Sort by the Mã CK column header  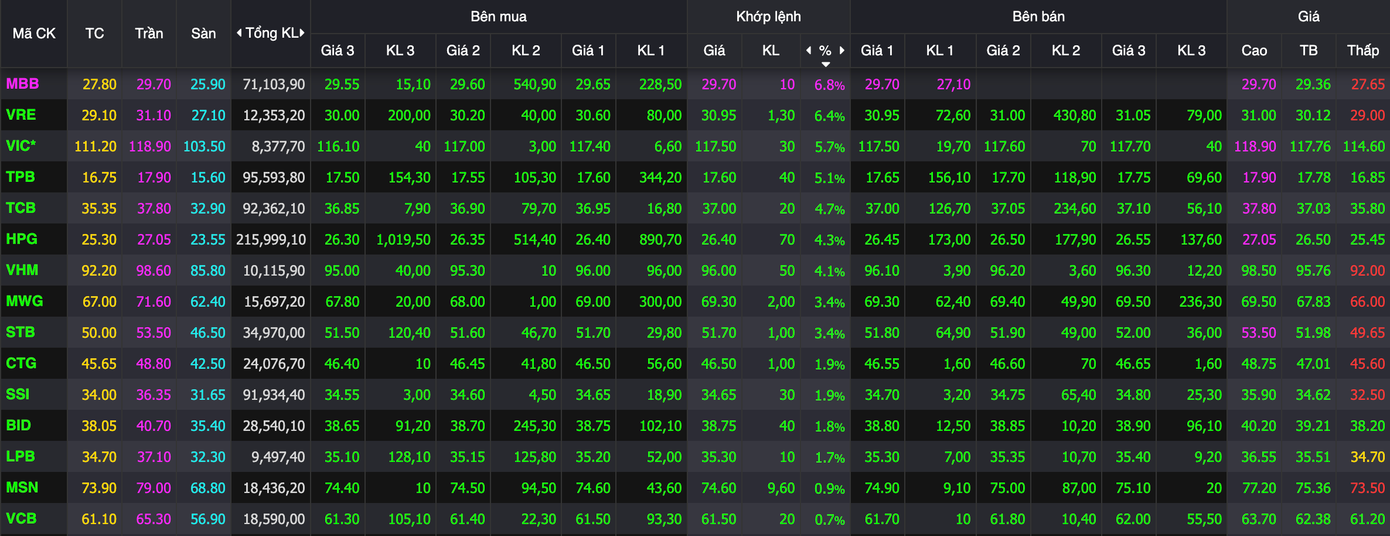(34, 33)
